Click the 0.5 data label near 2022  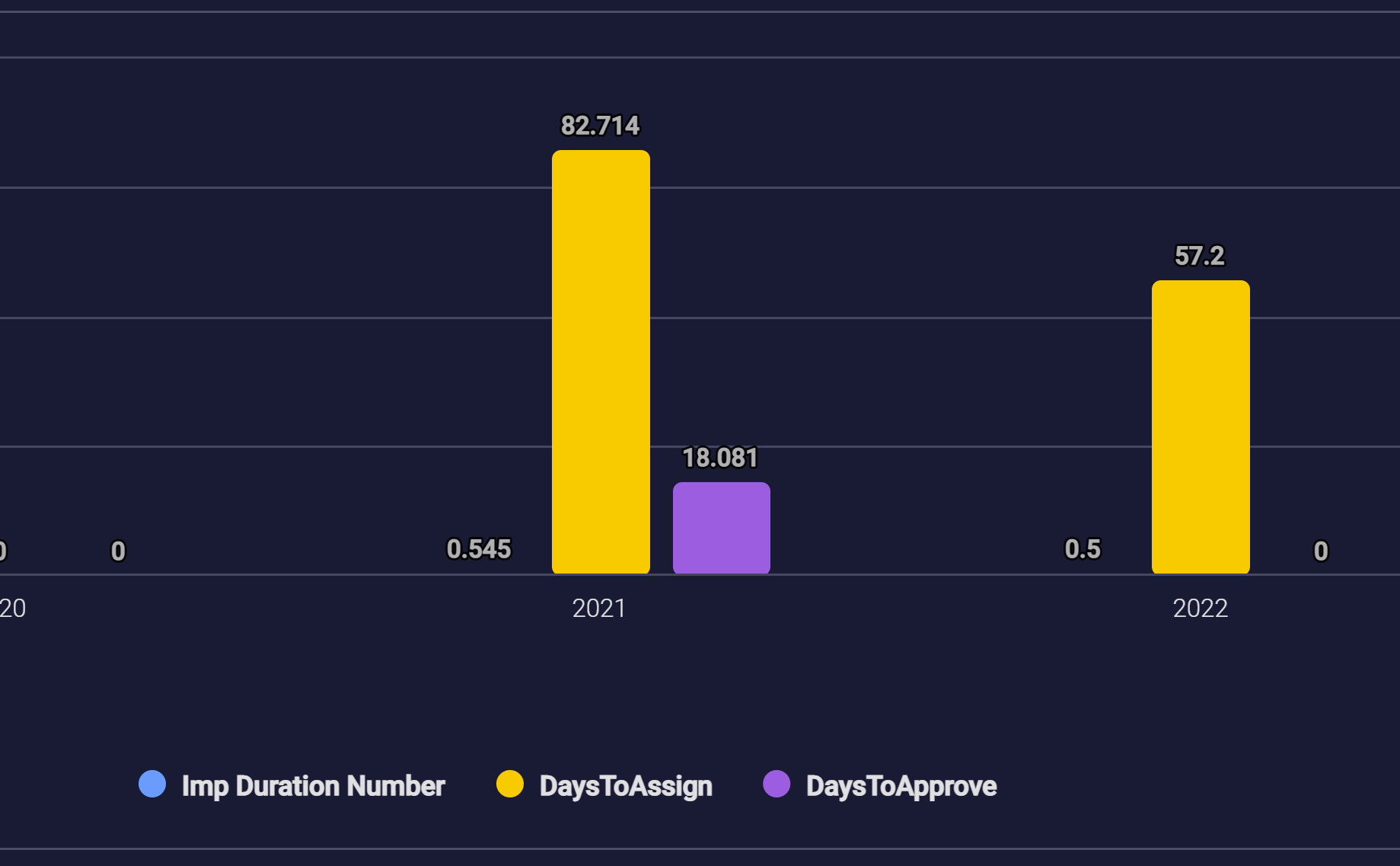coord(1082,549)
